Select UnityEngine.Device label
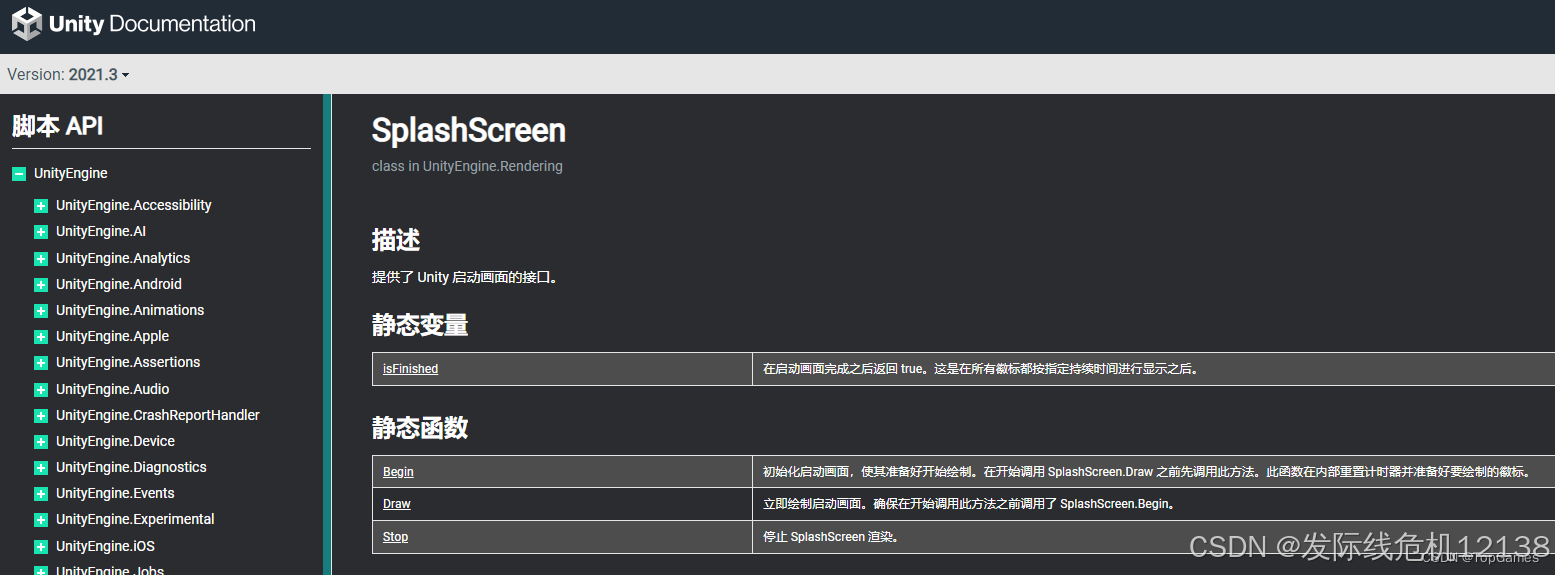 pos(116,441)
